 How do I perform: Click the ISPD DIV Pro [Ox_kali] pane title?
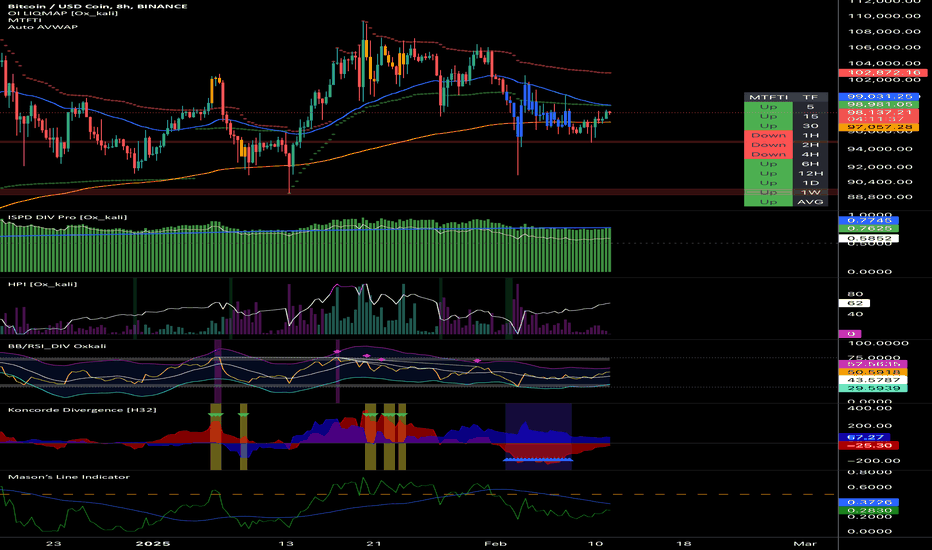pyautogui.click(x=67, y=217)
